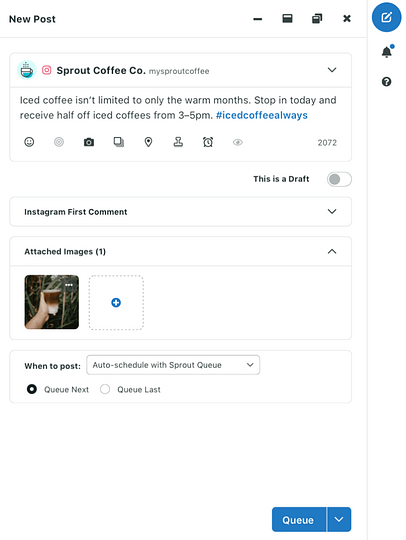Select the Queue Last radio button
The height and width of the screenshot is (540, 406).
tap(105, 389)
